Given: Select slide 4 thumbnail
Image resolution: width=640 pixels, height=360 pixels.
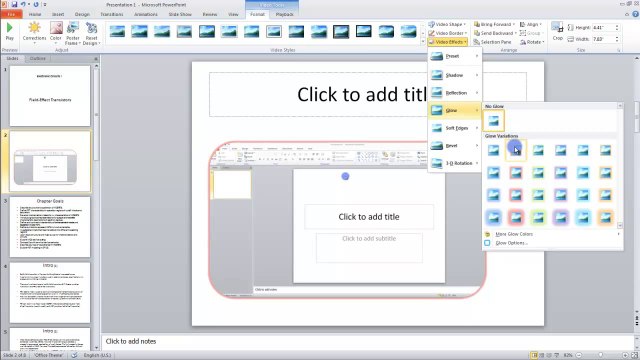Looking at the screenshot, I should click(x=50, y=292).
